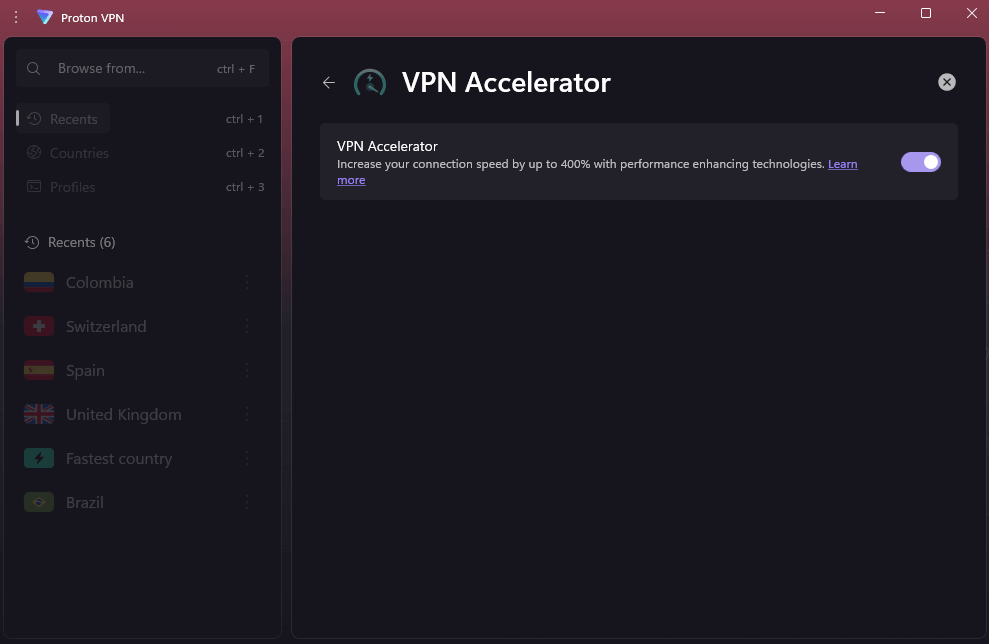Click the Proton VPN logo icon
This screenshot has width=989, height=644.
(44, 17)
